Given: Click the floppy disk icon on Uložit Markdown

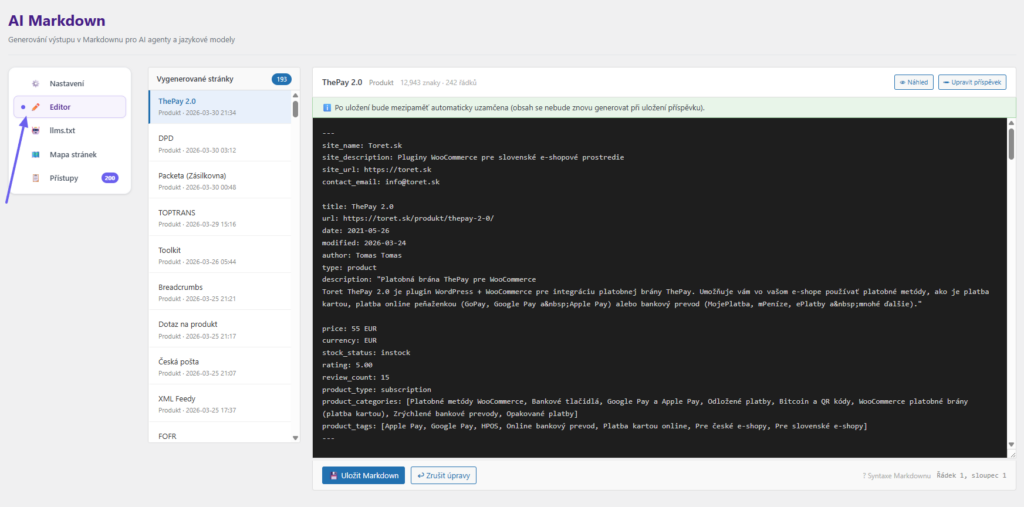Looking at the screenshot, I should click(x=333, y=476).
